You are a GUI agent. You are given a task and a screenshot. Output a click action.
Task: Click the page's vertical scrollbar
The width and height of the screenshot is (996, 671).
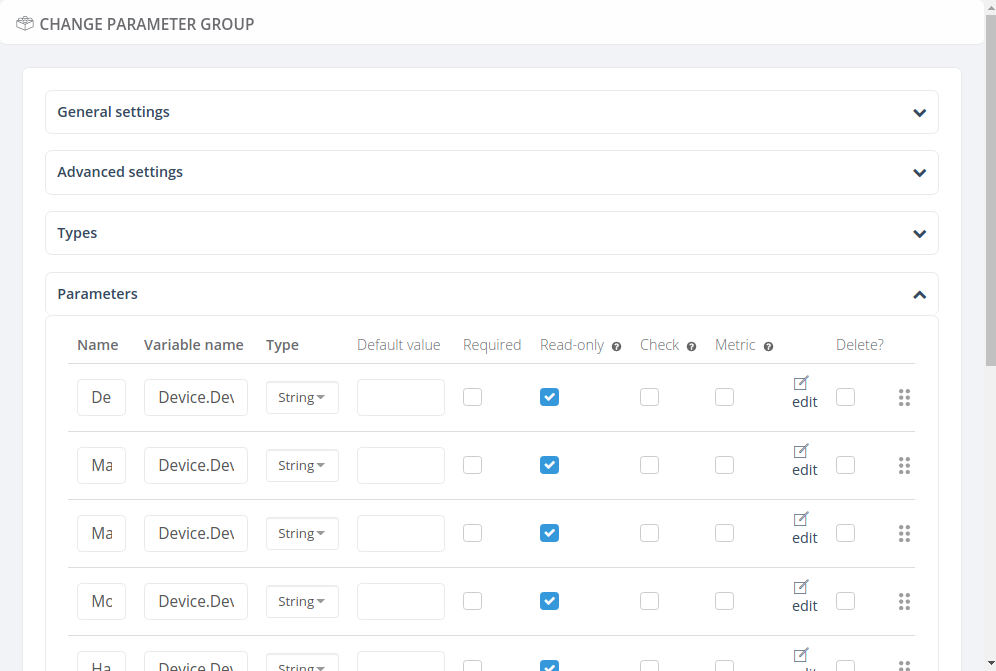[x=990, y=200]
